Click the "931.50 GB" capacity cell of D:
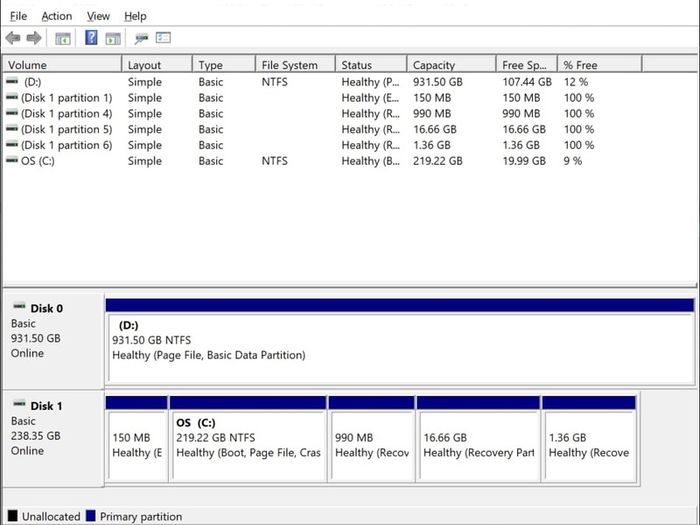 click(438, 82)
